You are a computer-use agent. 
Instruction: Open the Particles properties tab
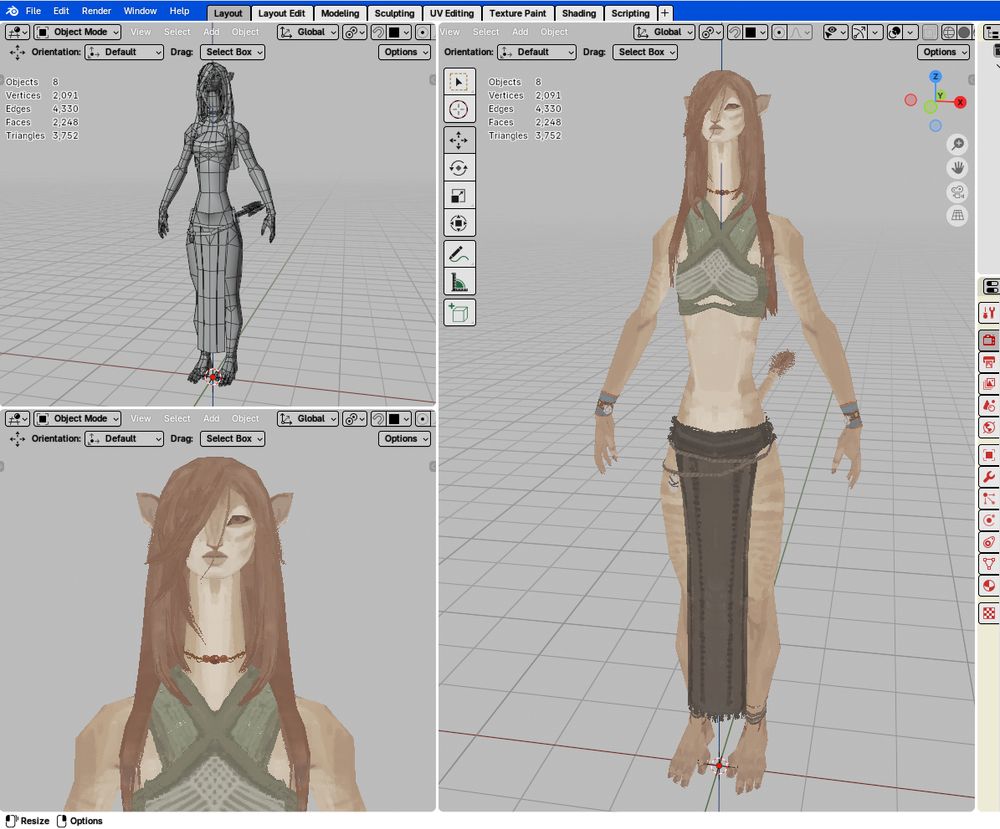989,498
